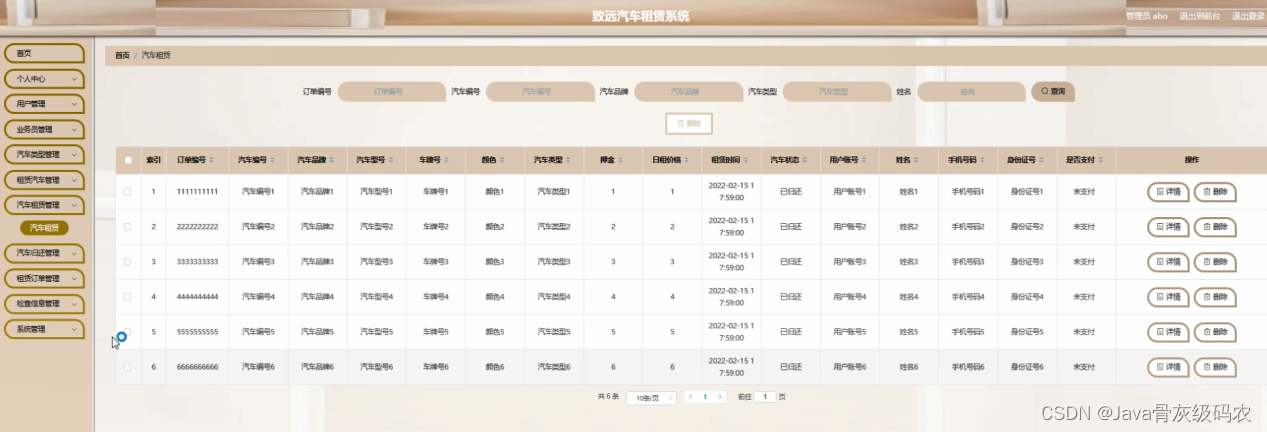
Task: Focus the 订单编号 search field
Action: point(391,91)
